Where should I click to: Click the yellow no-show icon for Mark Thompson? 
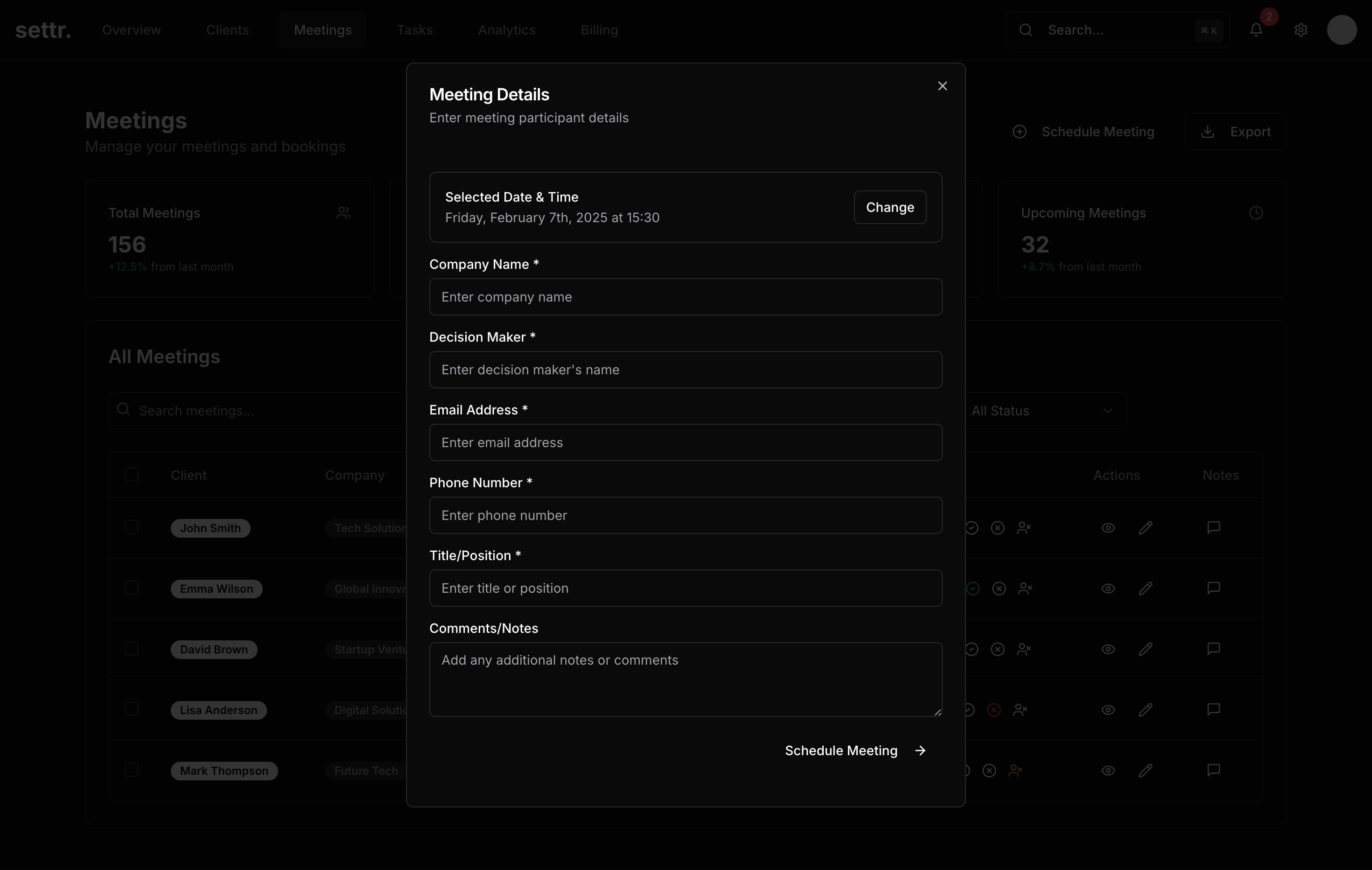point(1015,771)
